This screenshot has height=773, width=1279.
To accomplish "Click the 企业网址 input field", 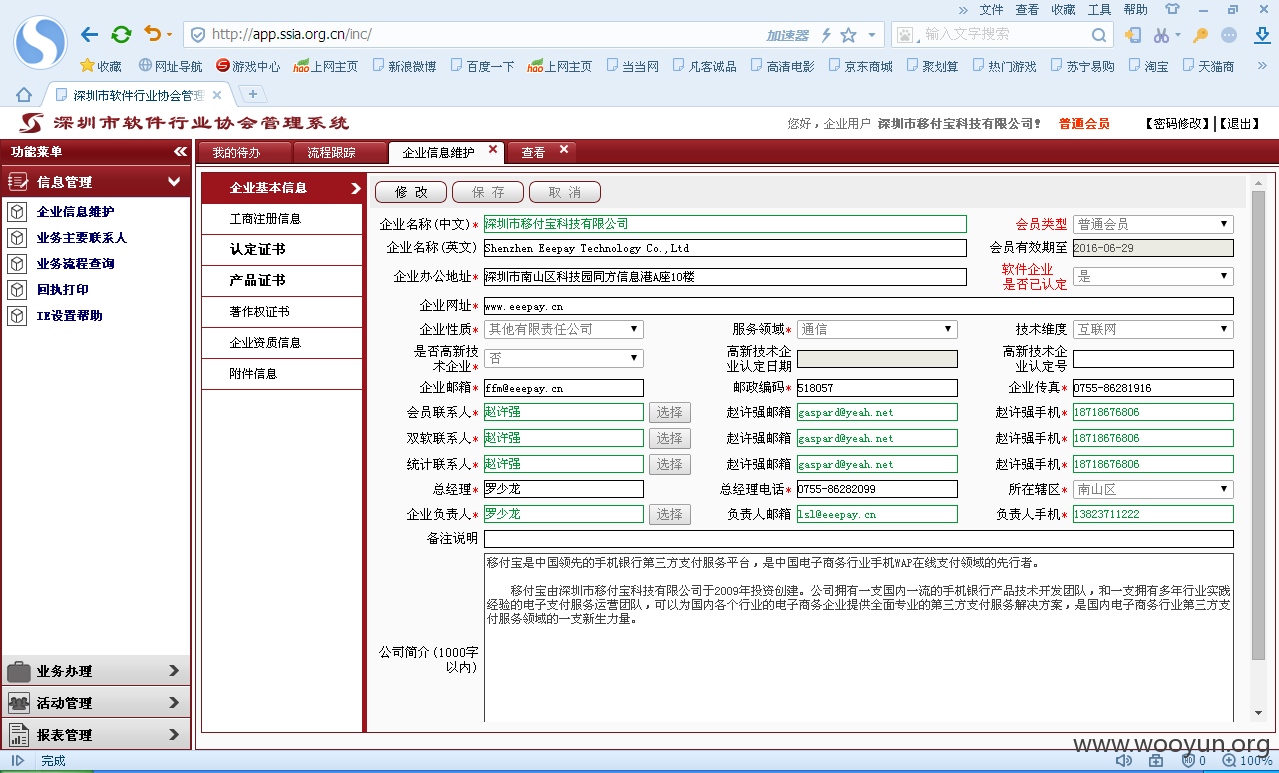I will coord(859,306).
